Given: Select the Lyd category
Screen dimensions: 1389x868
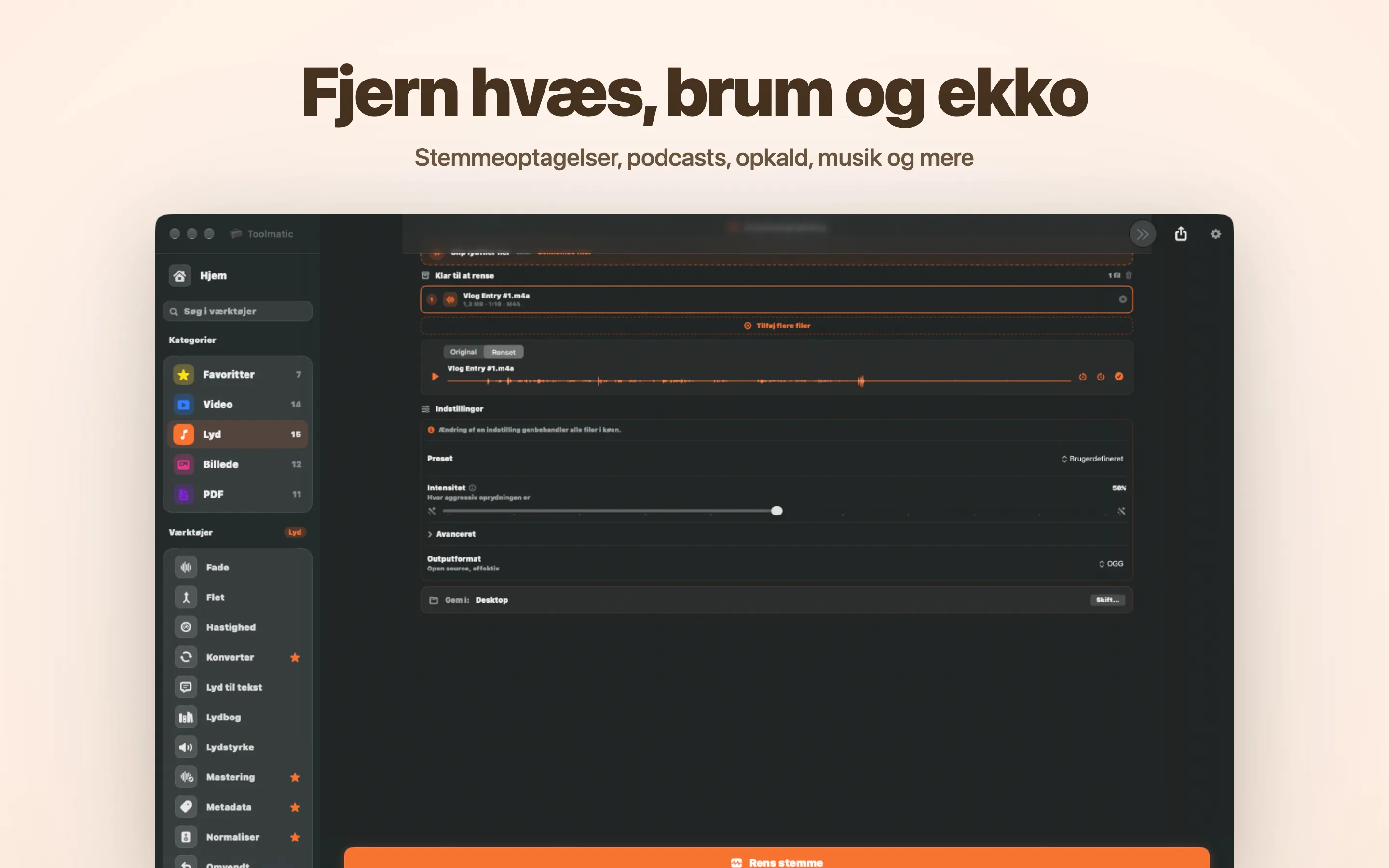Looking at the screenshot, I should coord(238,434).
